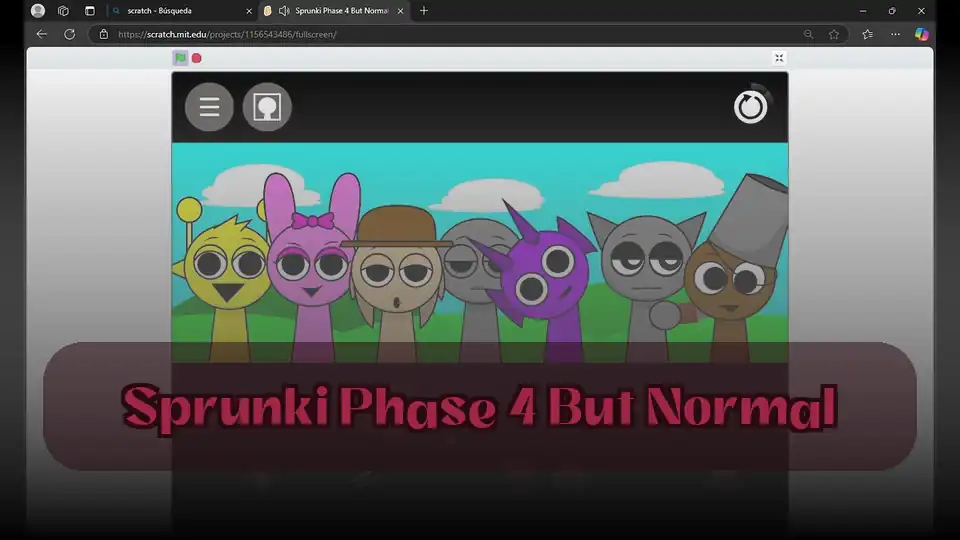Exit Scratch fullscreen mode
This screenshot has height=540, width=960.
click(779, 58)
